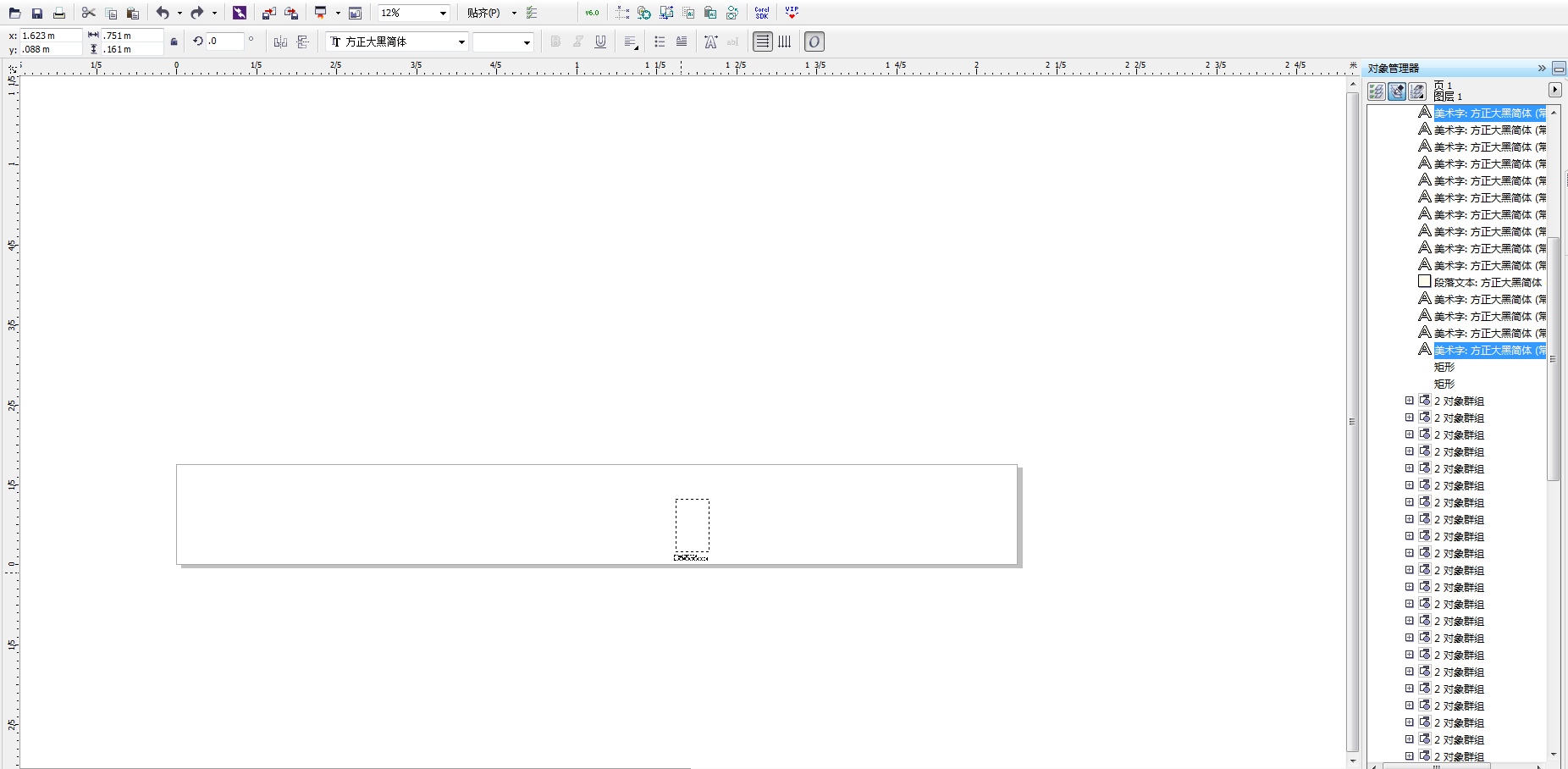This screenshot has width=1568, height=769.
Task: Click the 贴齐(P) snap button
Action: [x=483, y=13]
